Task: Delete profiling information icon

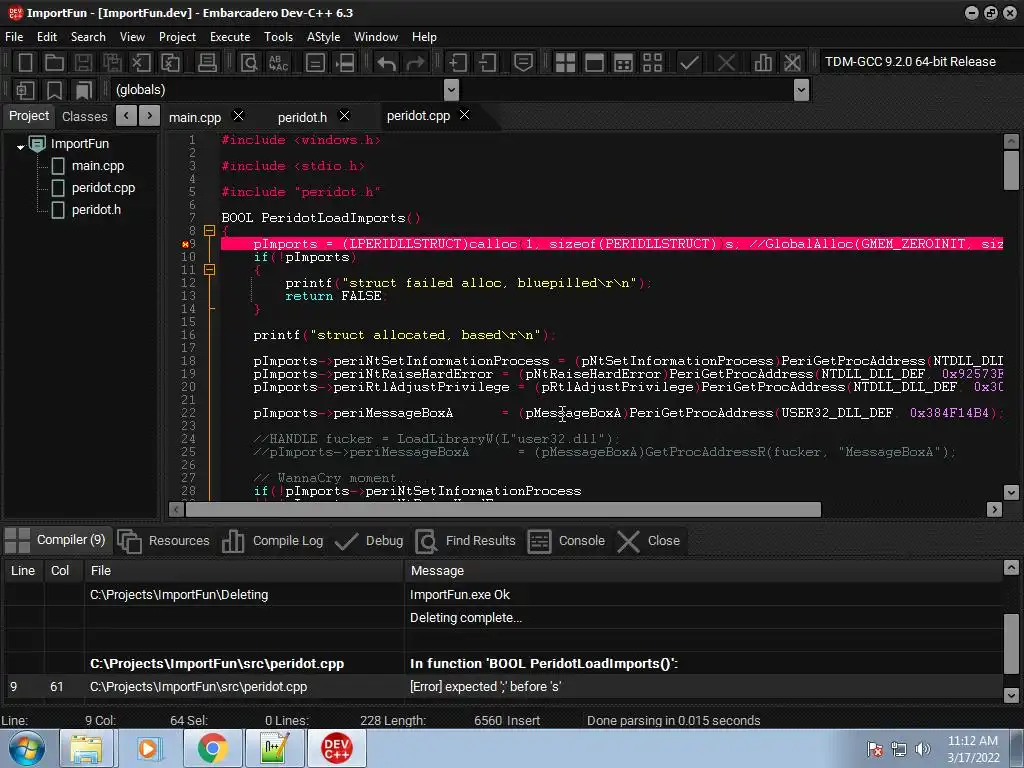Action: click(x=792, y=63)
